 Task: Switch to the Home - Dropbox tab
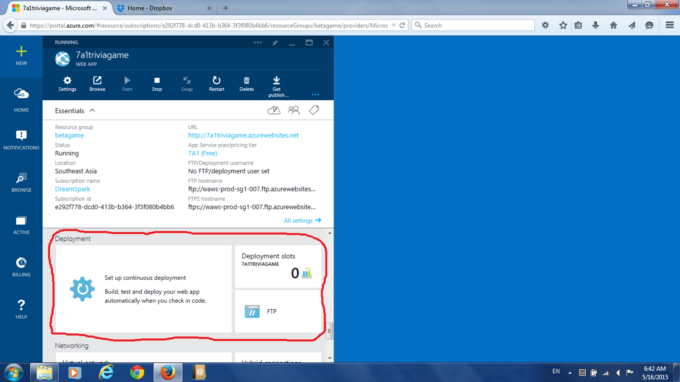click(x=164, y=8)
